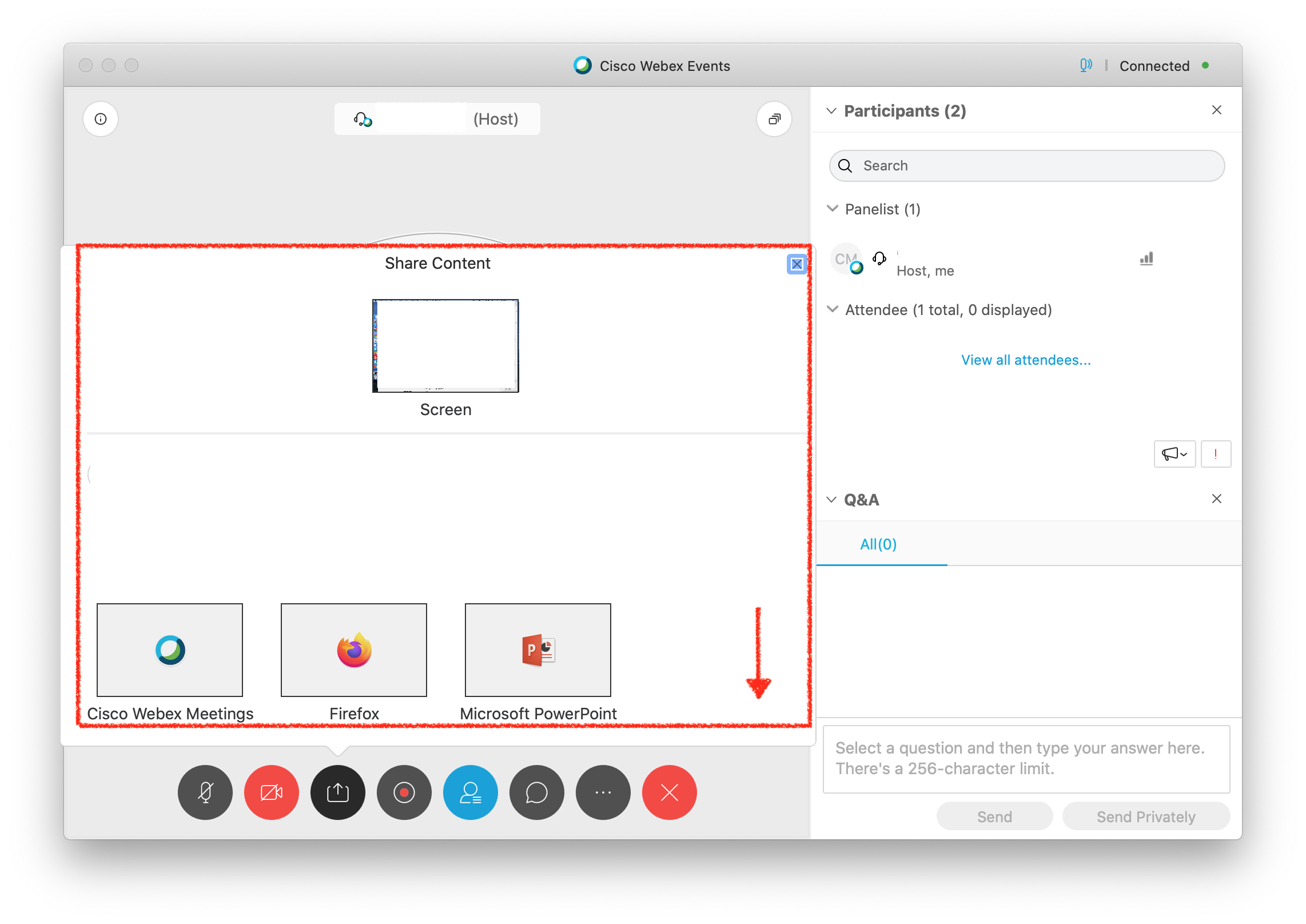The width and height of the screenshot is (1306, 924).
Task: Click the Connected status text
Action: click(x=1154, y=66)
